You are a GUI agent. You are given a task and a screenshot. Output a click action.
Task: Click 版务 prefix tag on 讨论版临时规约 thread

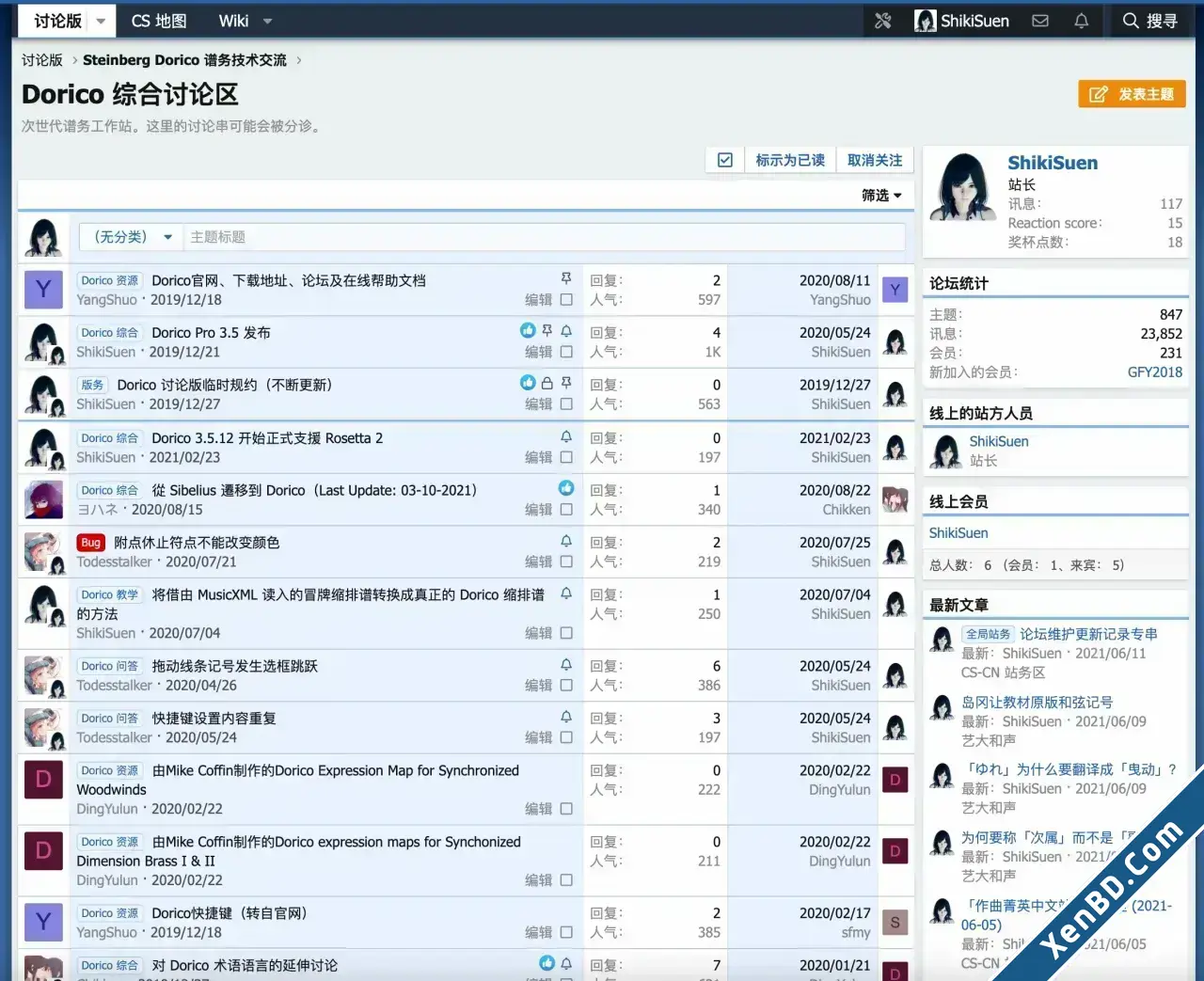(x=92, y=385)
